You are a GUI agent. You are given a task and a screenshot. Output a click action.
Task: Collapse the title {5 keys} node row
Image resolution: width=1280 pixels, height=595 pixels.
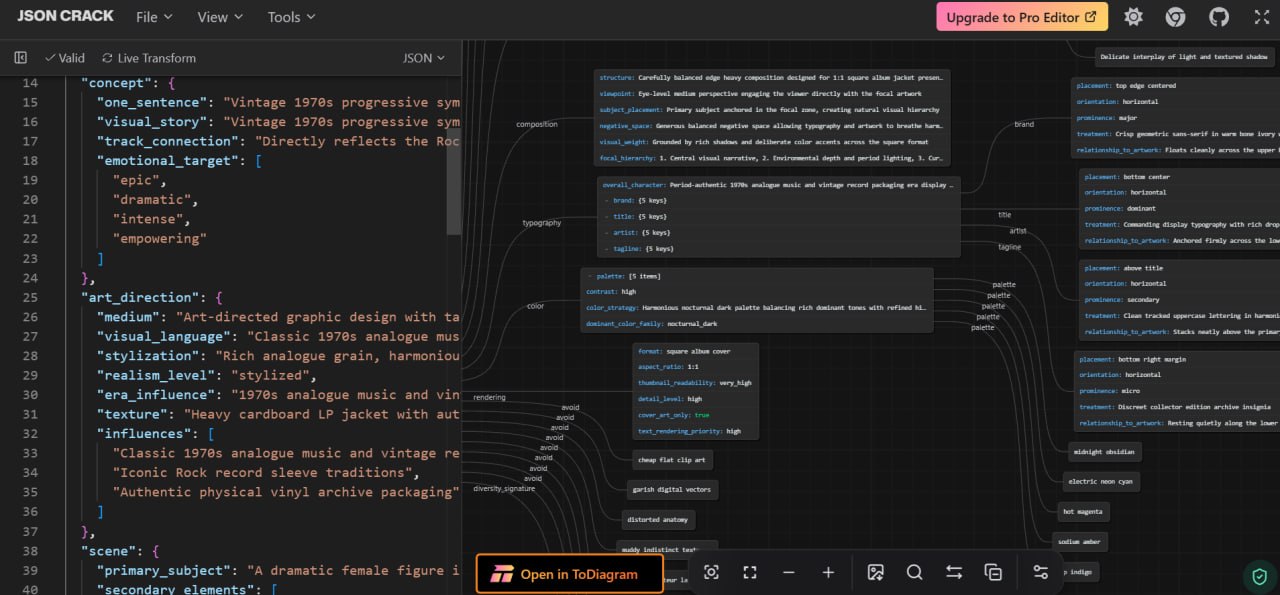(778, 217)
